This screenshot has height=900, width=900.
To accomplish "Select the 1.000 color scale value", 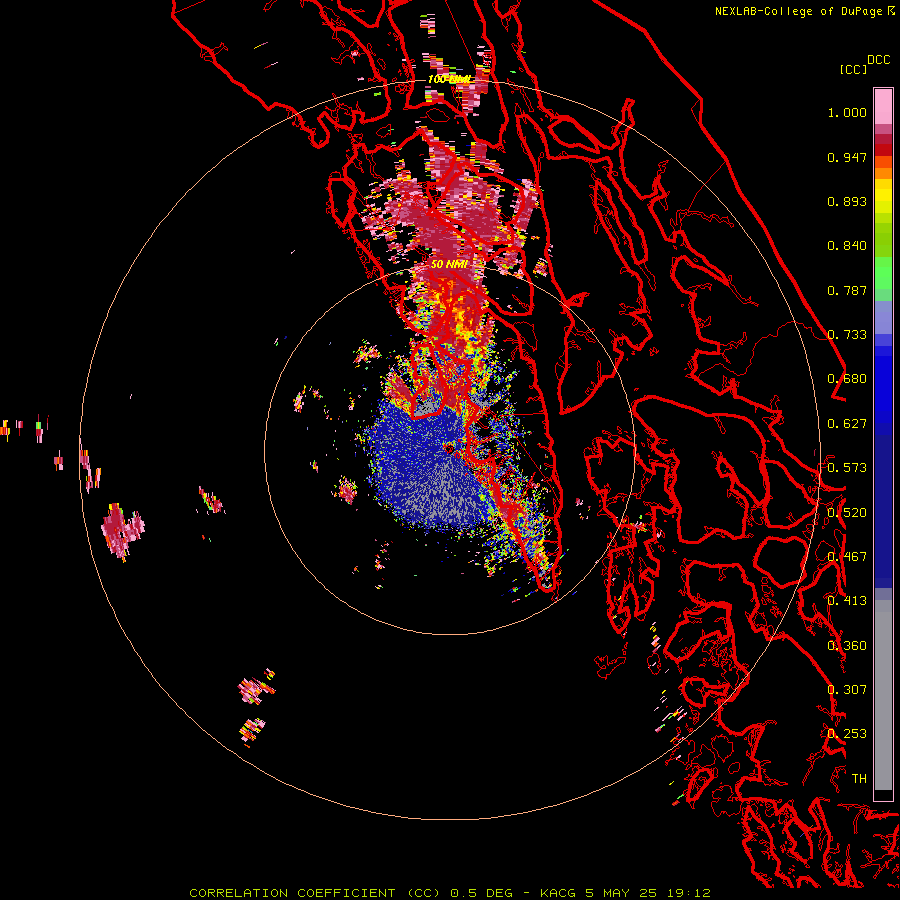I will click(847, 112).
